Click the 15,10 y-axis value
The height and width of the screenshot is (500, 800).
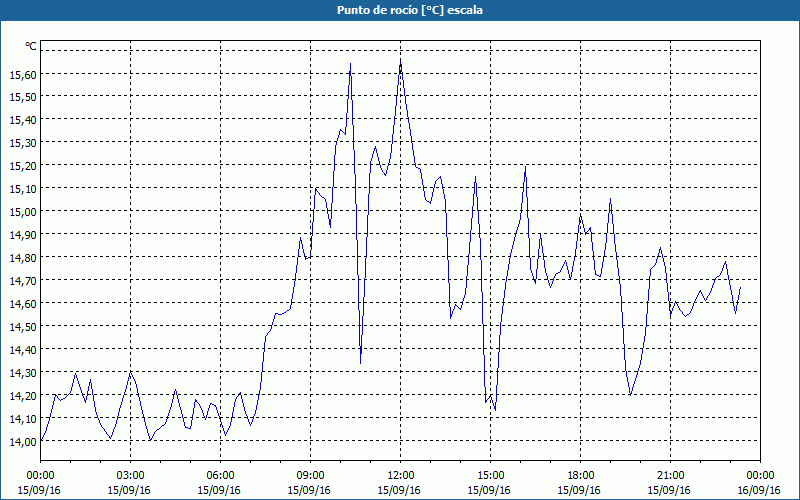click(23, 189)
